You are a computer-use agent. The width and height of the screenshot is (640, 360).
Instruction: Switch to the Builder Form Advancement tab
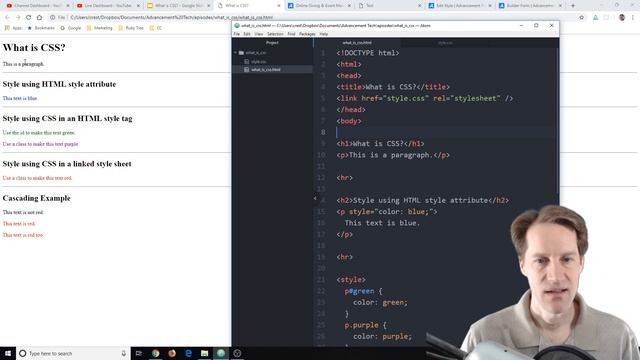(x=530, y=6)
